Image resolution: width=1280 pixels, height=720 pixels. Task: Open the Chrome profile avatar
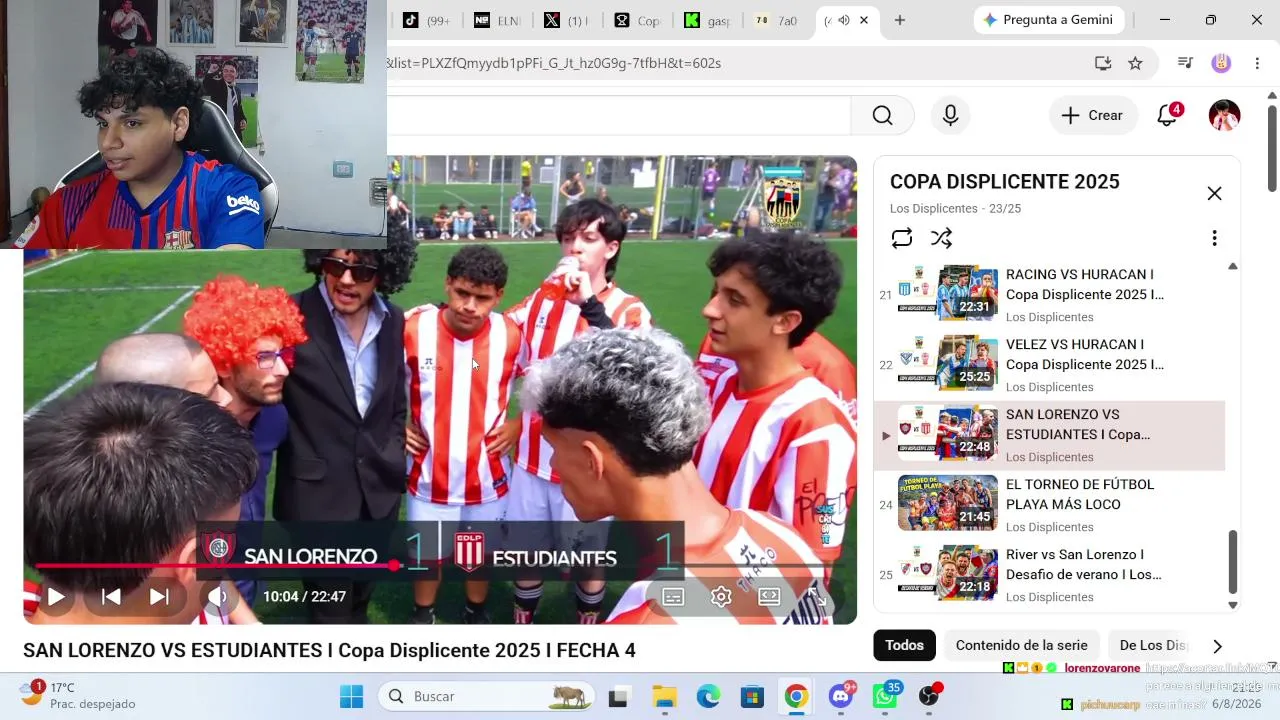1221,63
